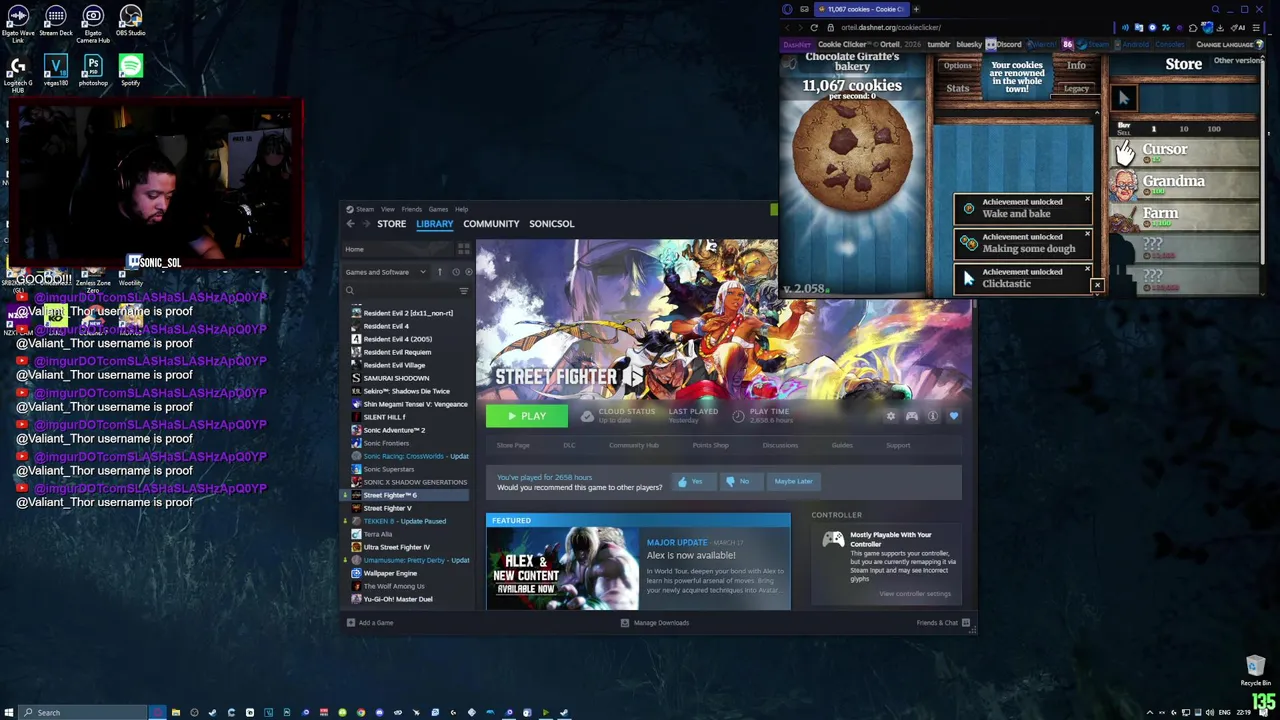Toggle the favorite heart icon for Street Fighter 6
Image resolution: width=1280 pixels, height=720 pixels.
click(954, 416)
